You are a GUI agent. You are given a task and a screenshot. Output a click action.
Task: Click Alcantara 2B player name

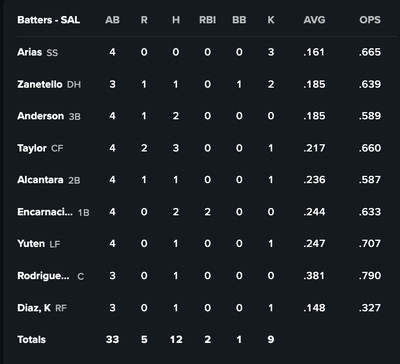click(x=40, y=180)
